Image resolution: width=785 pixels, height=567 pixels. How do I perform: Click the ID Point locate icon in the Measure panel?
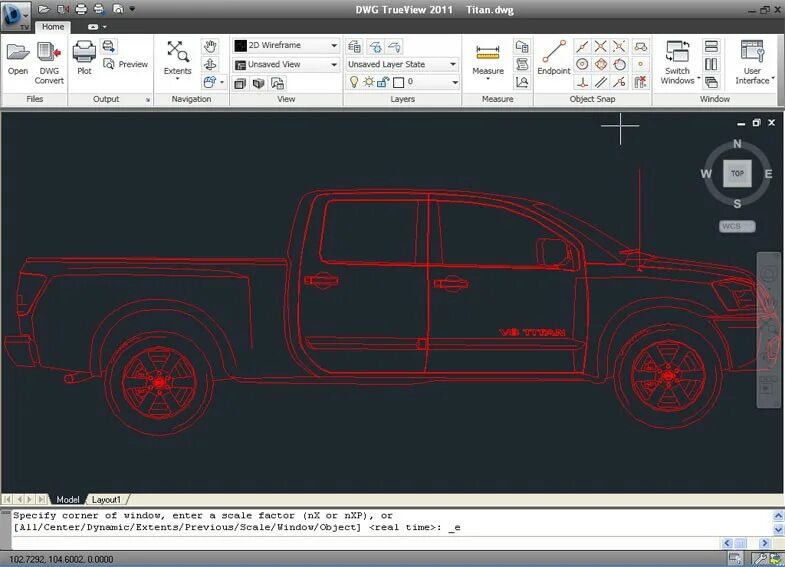click(522, 82)
